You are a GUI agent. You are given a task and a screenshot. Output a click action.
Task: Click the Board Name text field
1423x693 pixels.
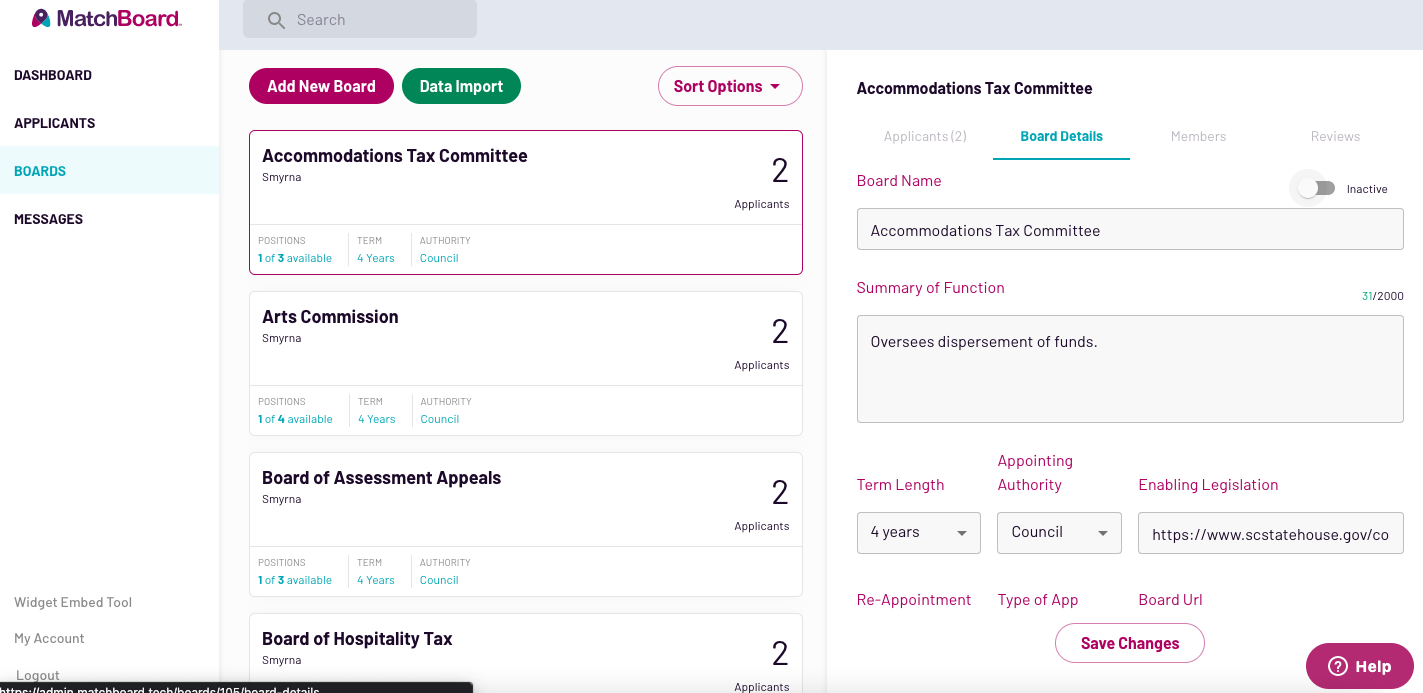[x=1130, y=230]
